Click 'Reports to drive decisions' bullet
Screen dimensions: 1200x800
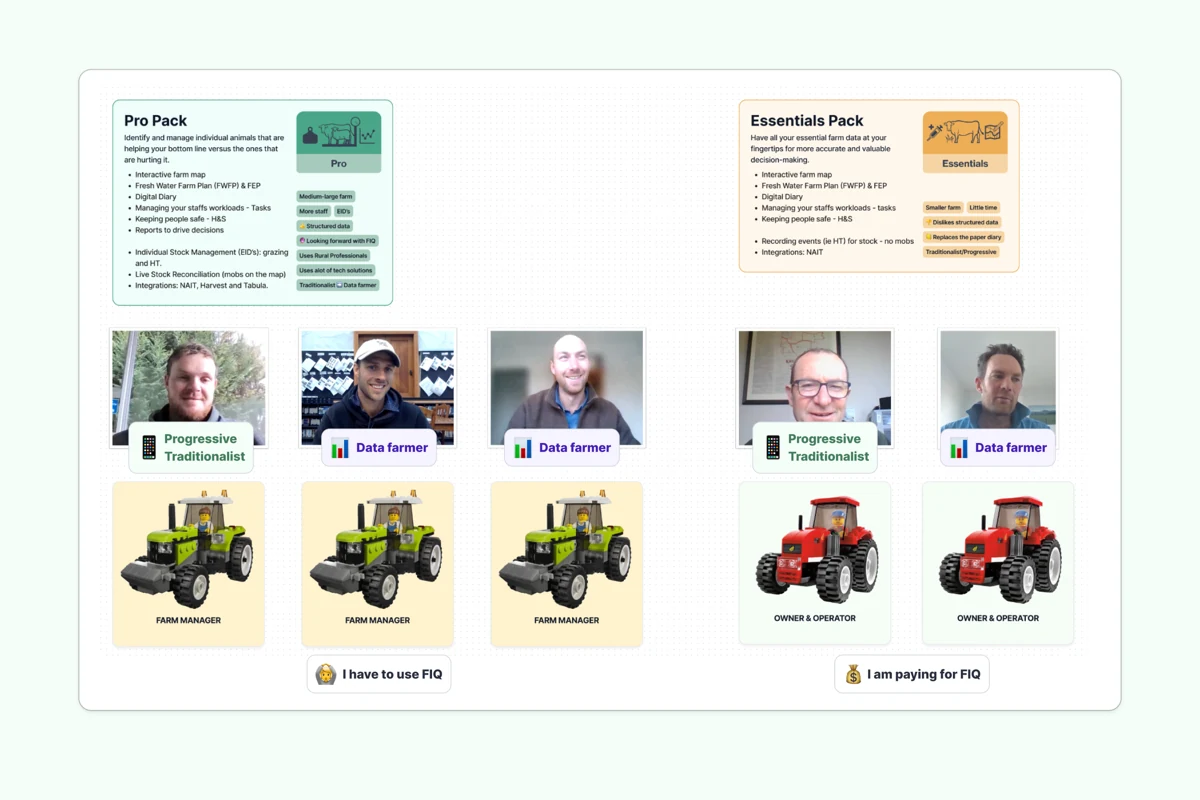180,230
